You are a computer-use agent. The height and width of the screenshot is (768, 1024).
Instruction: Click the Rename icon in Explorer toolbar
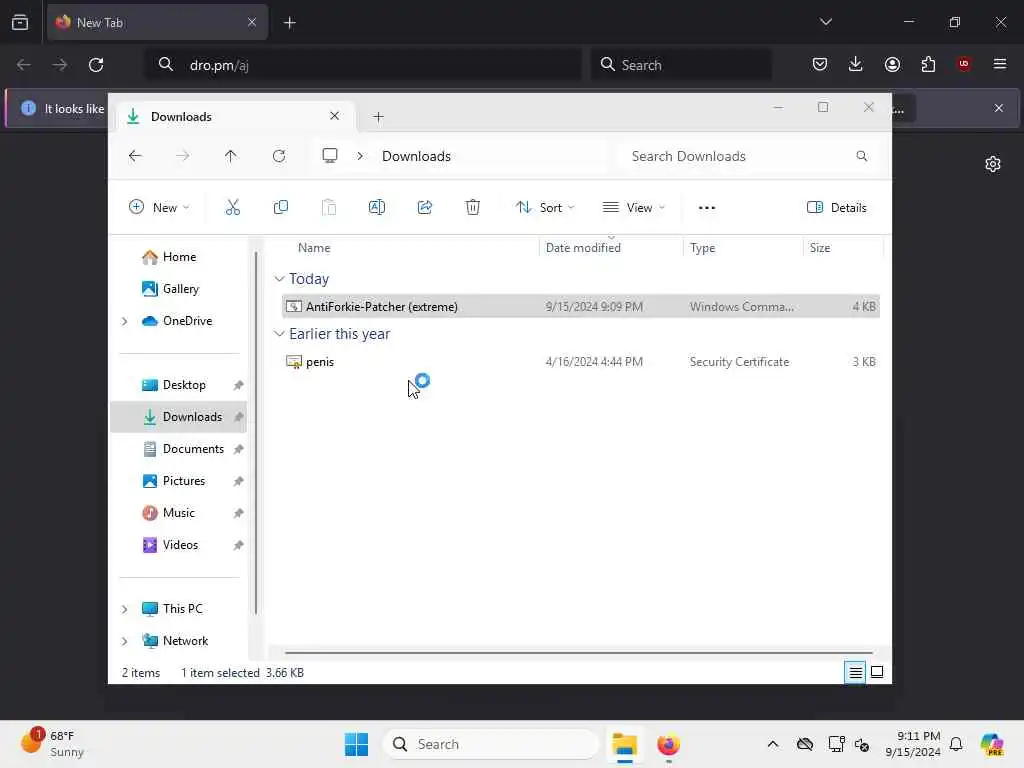coord(377,208)
